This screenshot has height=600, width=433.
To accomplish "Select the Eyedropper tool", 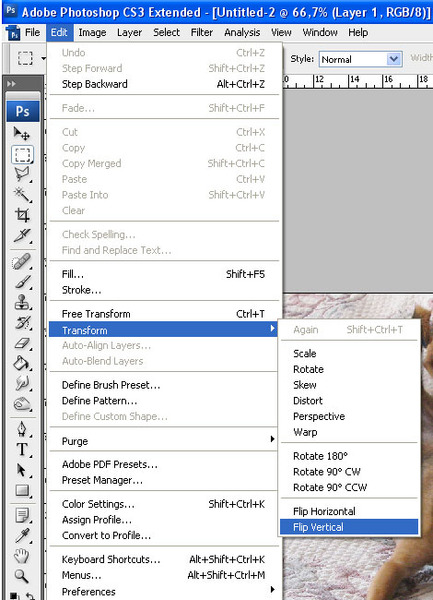I will point(22,536).
